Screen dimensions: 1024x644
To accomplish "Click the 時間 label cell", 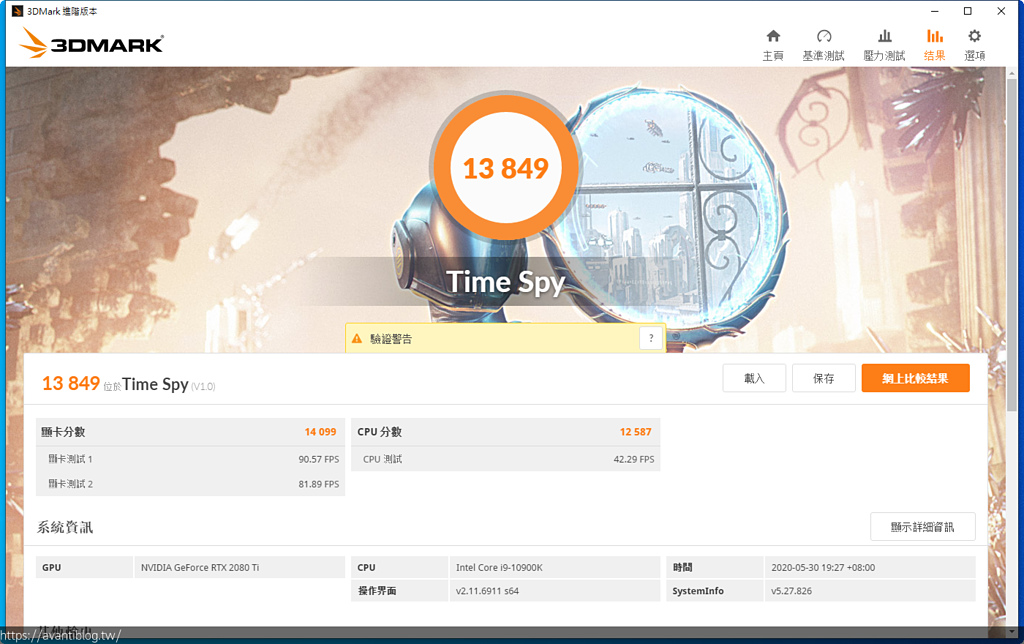I will click(x=714, y=568).
